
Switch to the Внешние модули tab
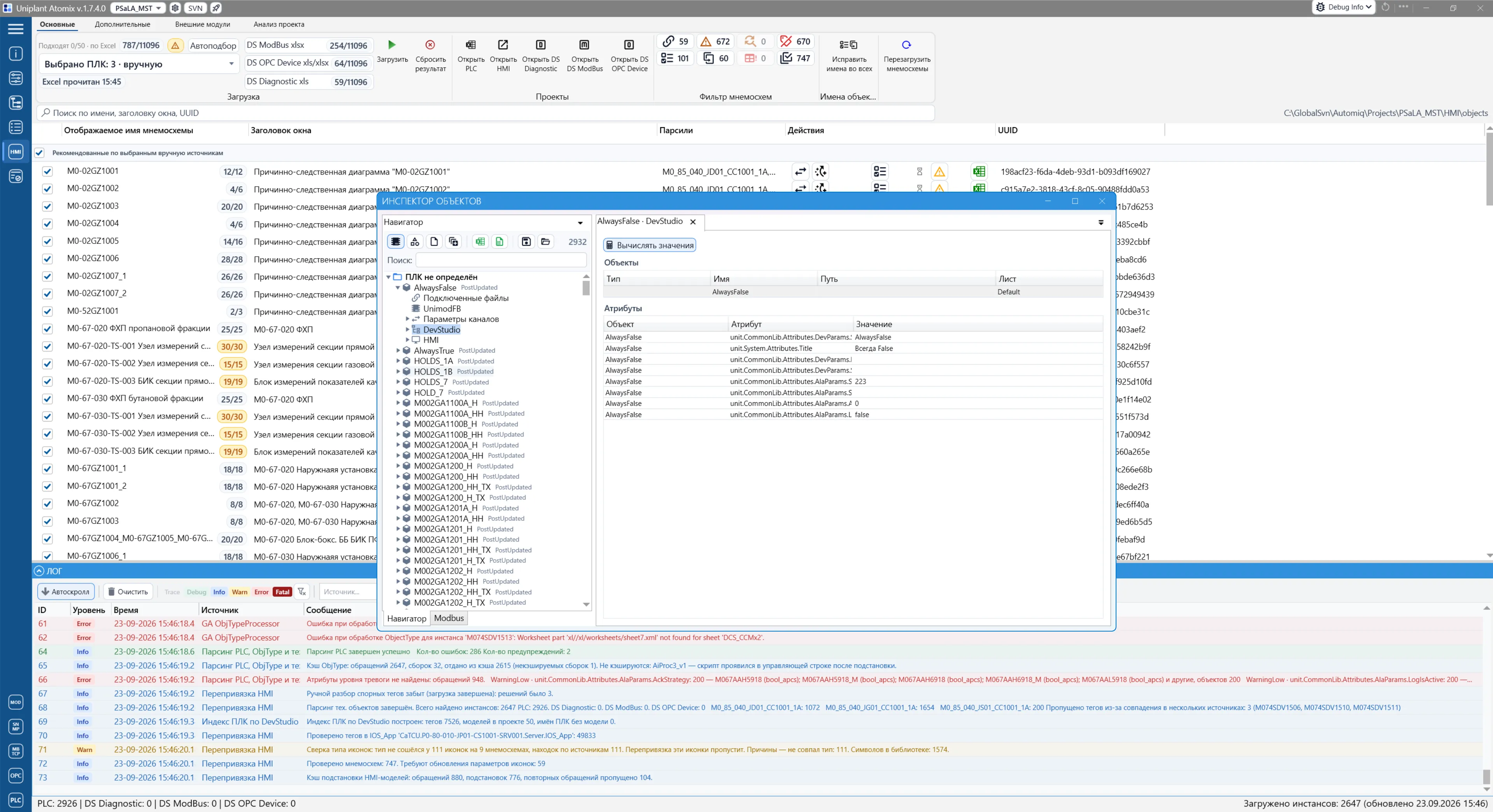202,24
